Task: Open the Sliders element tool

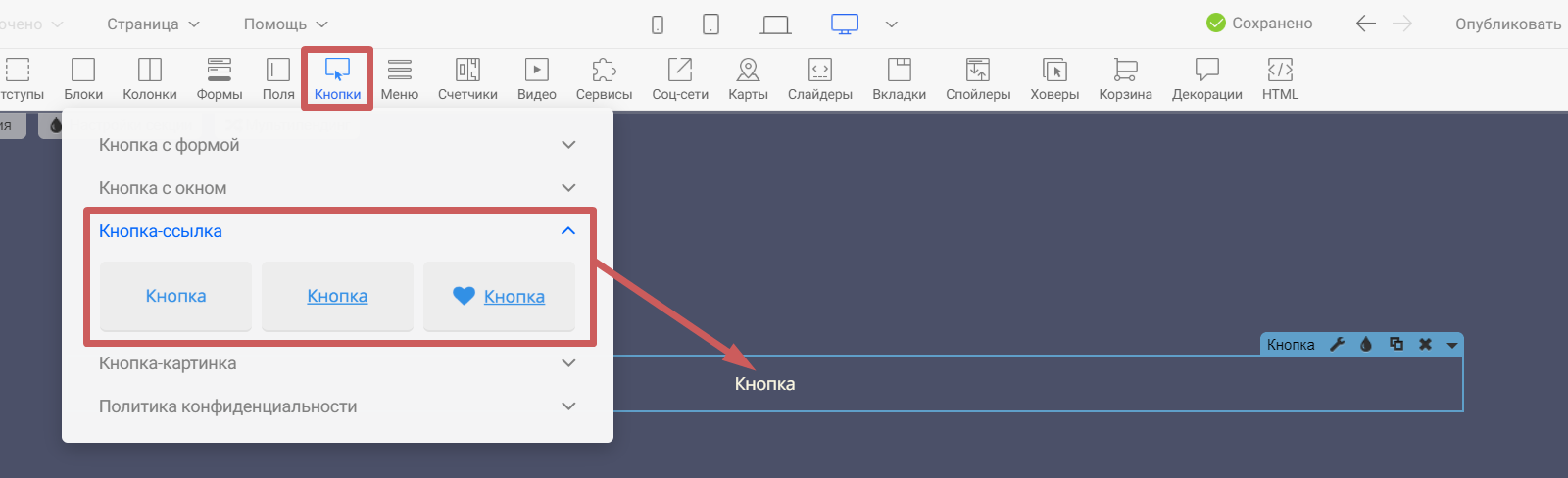Action: (x=819, y=78)
